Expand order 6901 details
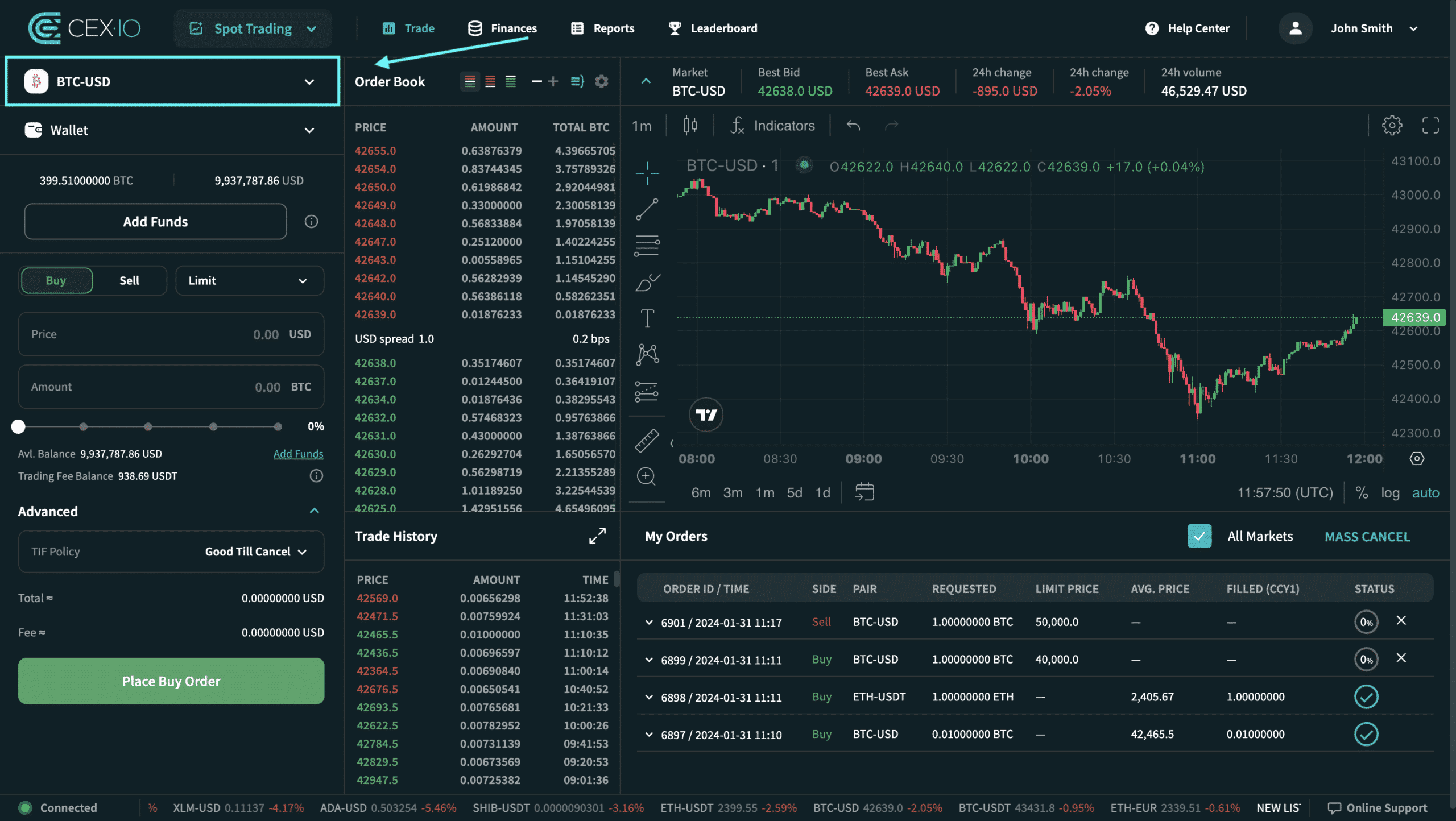Image resolution: width=1456 pixels, height=821 pixels. point(649,622)
